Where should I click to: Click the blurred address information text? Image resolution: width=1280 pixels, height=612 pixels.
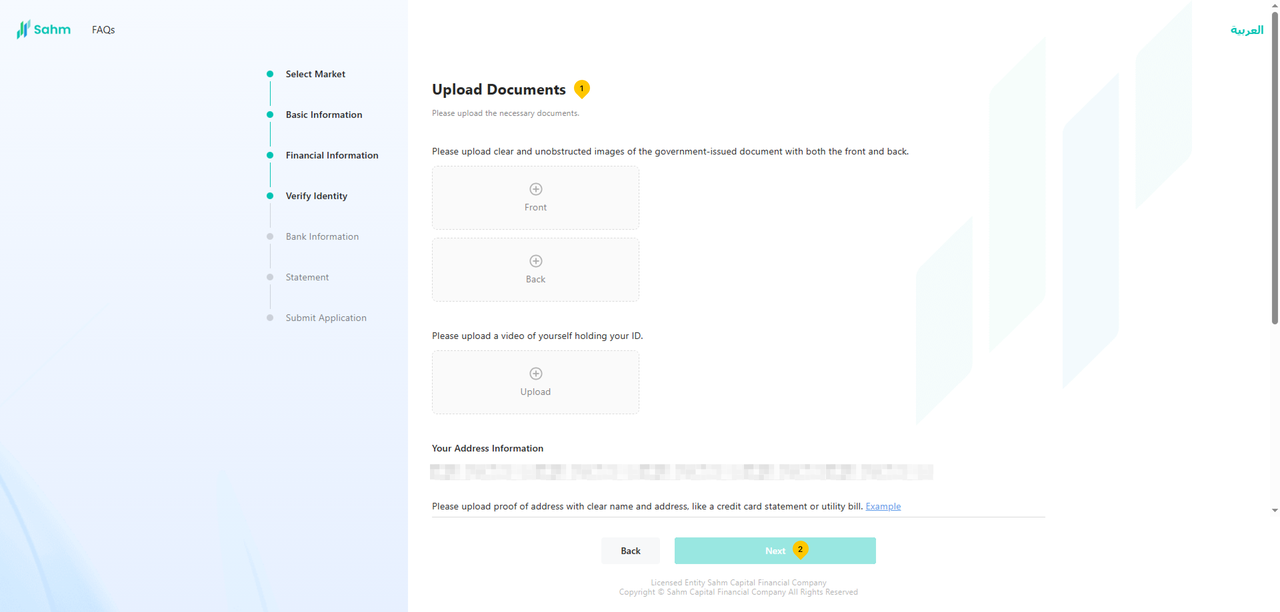pyautogui.click(x=681, y=472)
